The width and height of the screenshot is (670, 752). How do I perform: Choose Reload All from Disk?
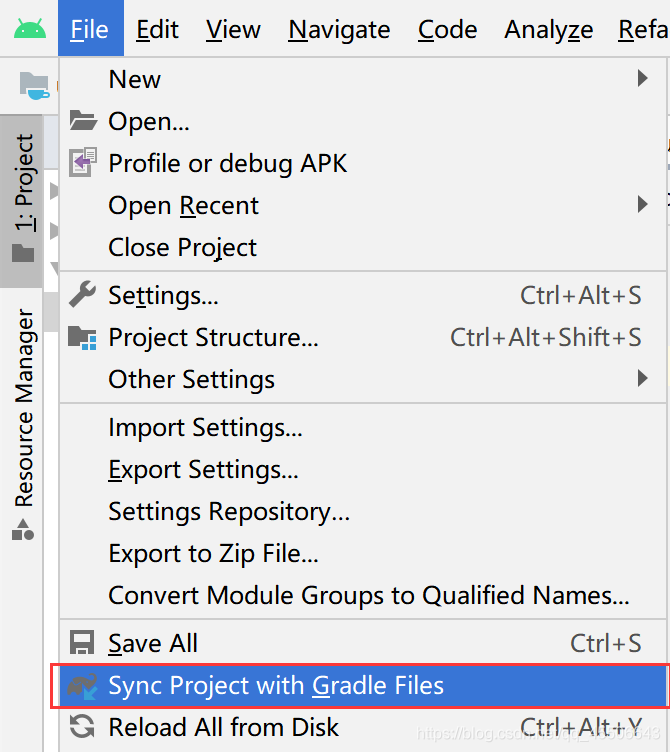363,727
